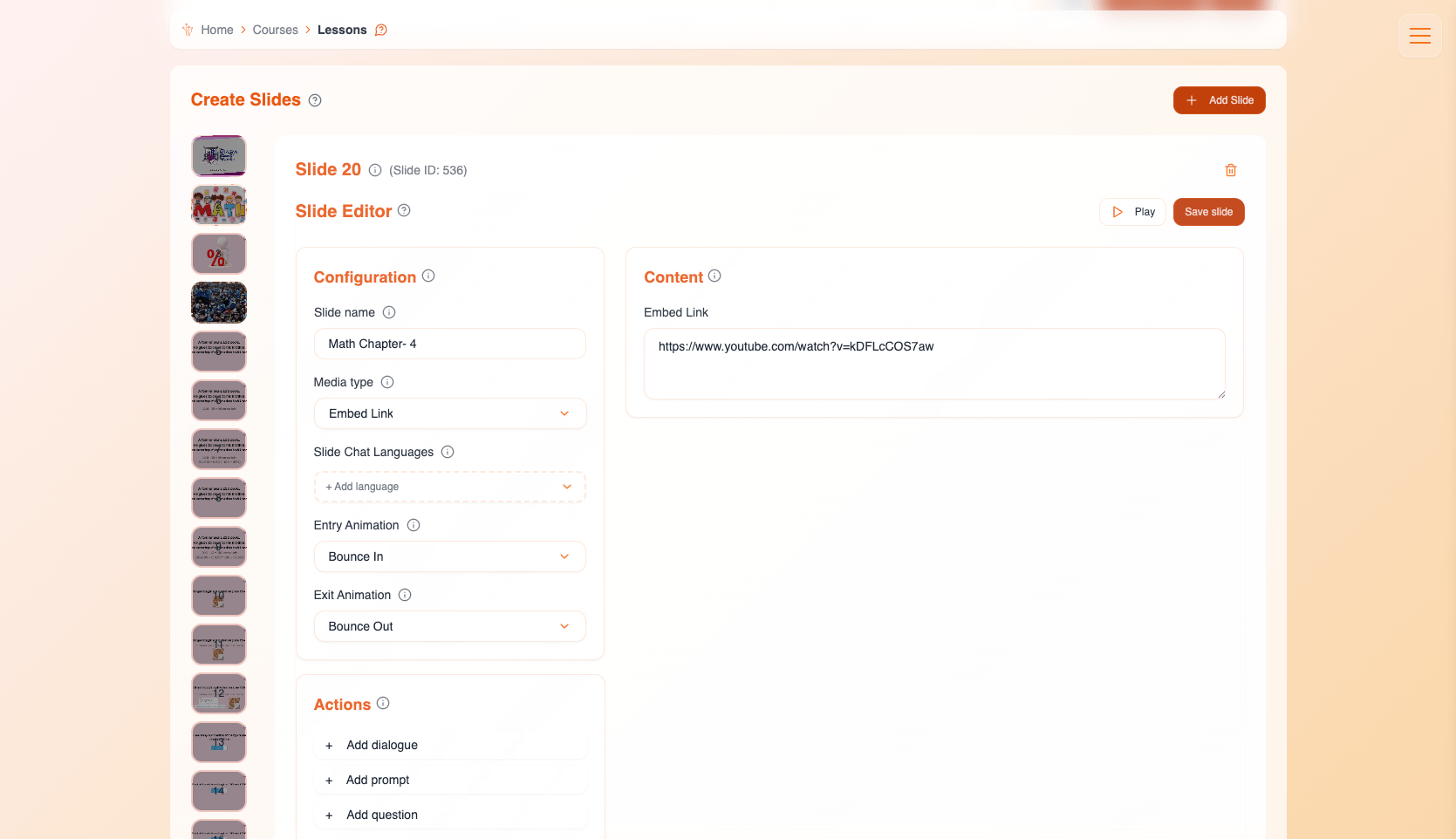Click info icon next to Slide 20

[375, 170]
